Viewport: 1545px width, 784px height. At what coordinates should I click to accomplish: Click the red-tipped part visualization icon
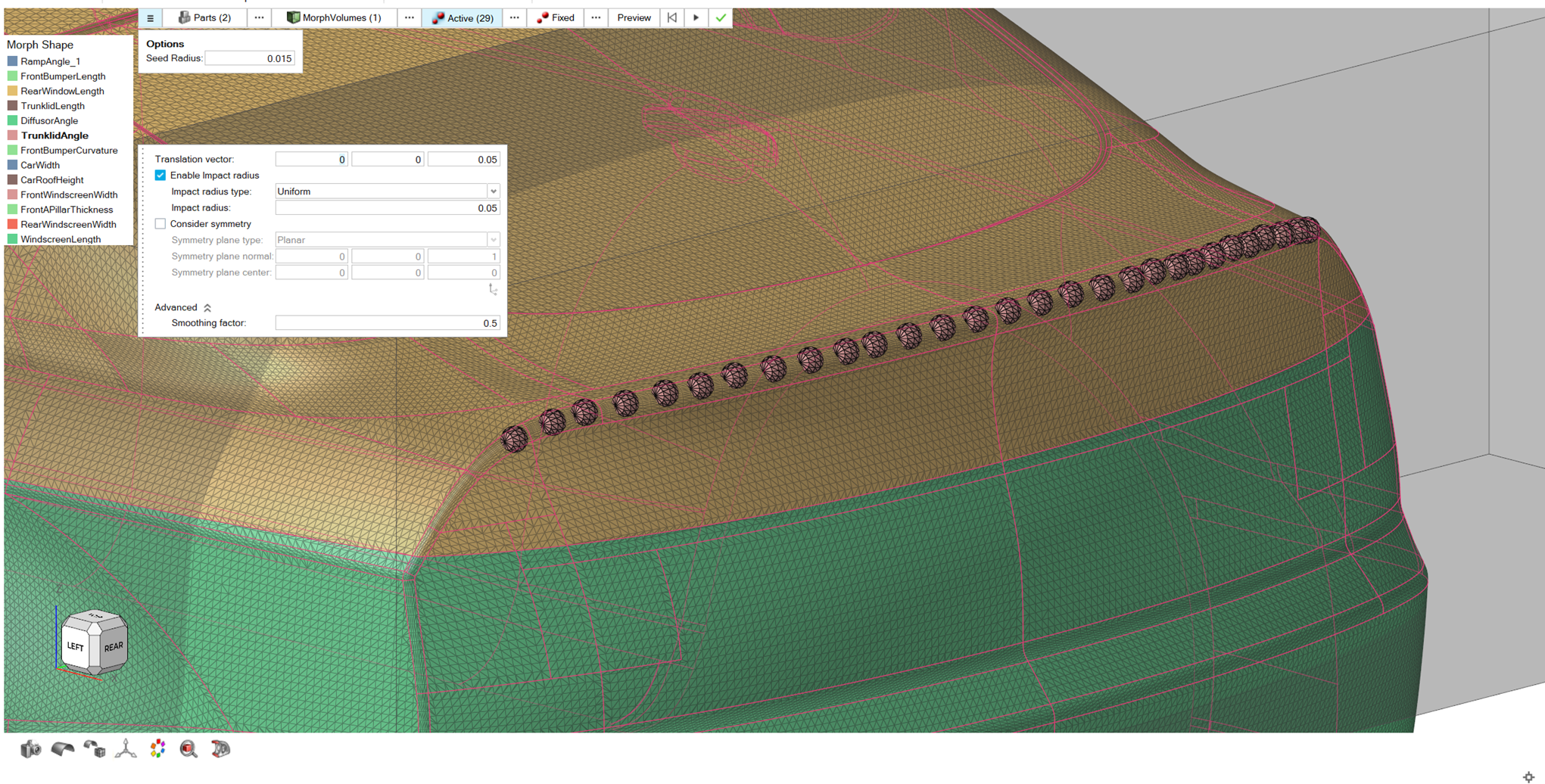[x=220, y=749]
